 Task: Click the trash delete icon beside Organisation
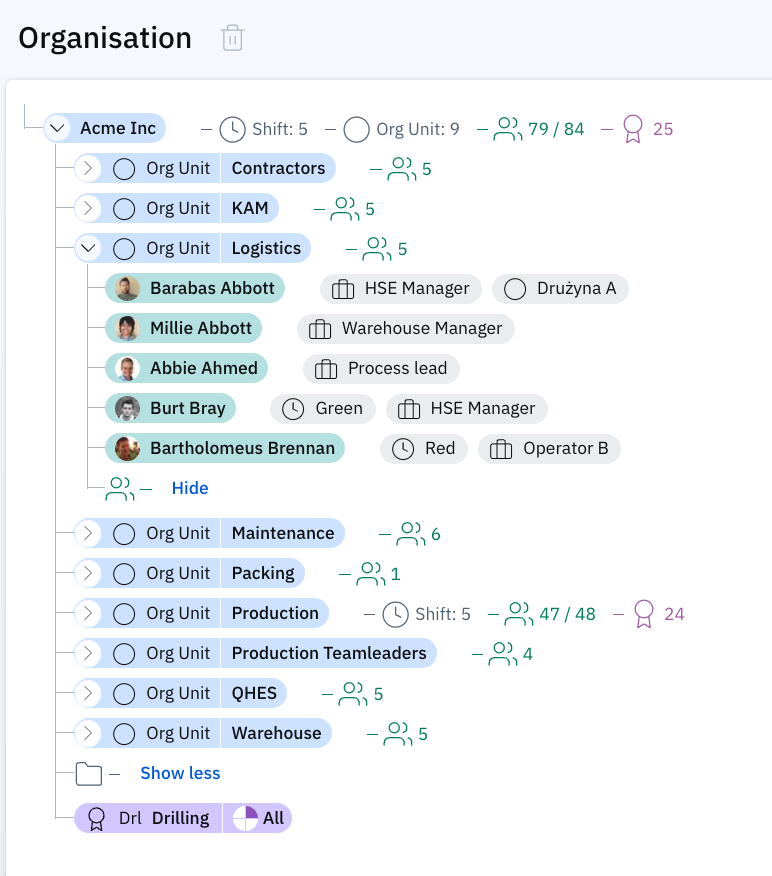coord(232,39)
